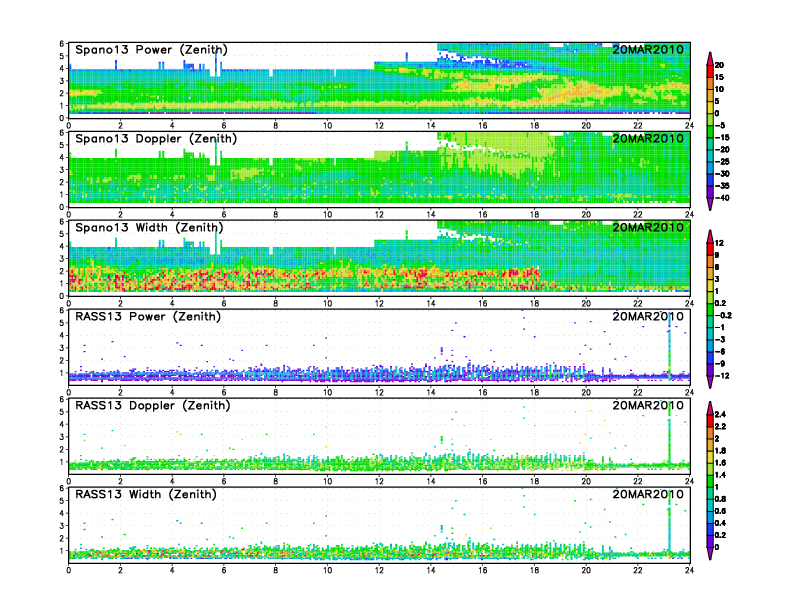
Task: Click y-axis tick '2' of RASS13 Doppler panel
Action: (x=62, y=449)
